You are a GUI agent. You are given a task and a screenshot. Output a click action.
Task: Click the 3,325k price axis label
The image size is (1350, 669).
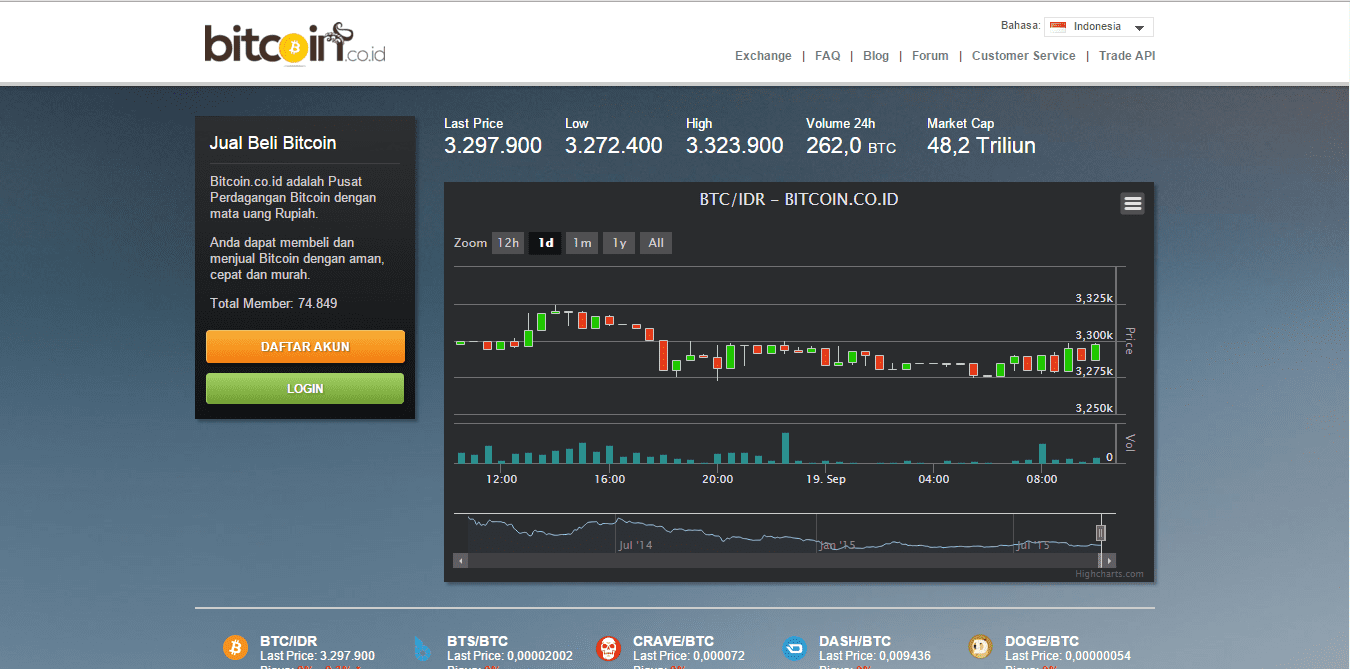(x=1094, y=298)
